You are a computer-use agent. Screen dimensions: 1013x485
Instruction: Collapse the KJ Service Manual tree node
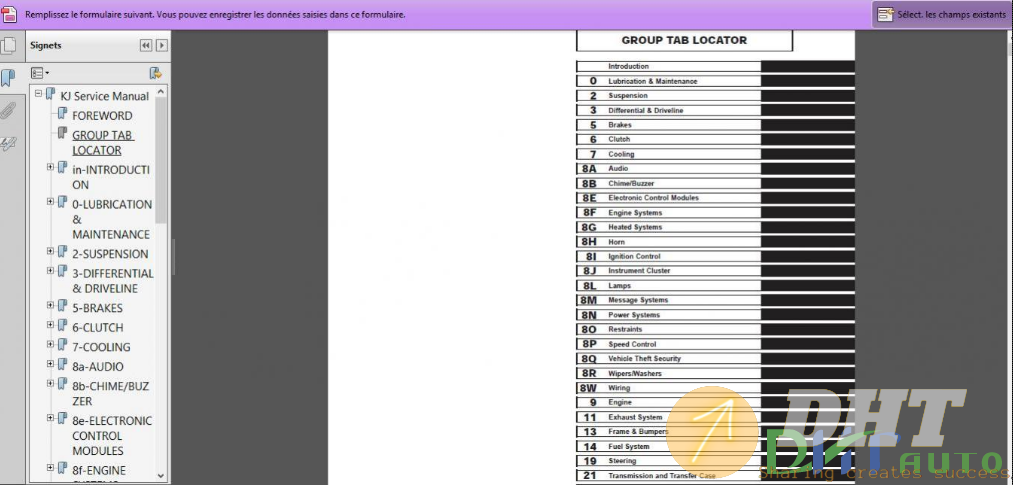38,94
